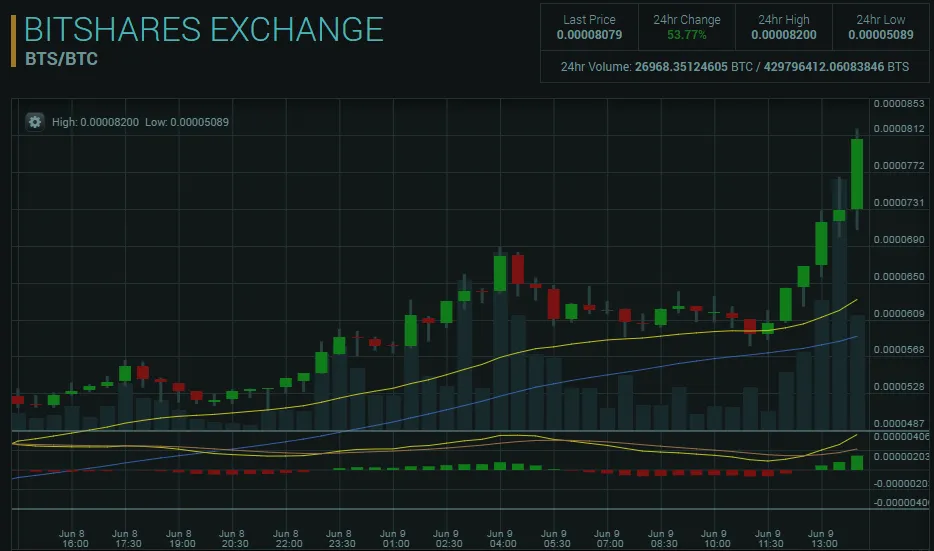934x551 pixels.
Task: Click the Jun 8 16:00 time axis label
Action: [x=73, y=538]
